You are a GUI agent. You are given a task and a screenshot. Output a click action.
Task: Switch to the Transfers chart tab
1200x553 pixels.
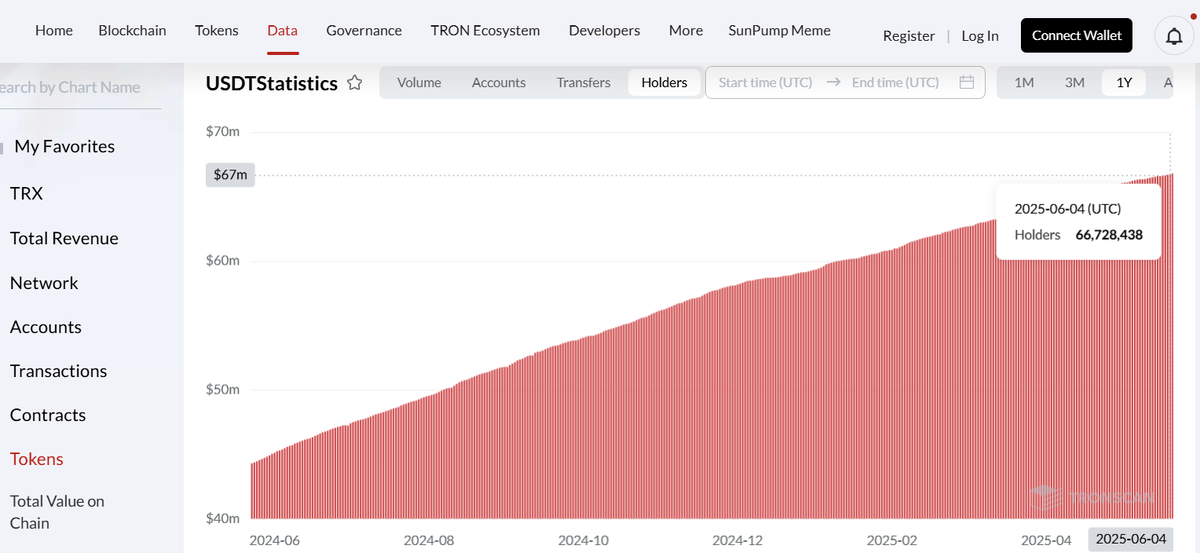click(584, 82)
